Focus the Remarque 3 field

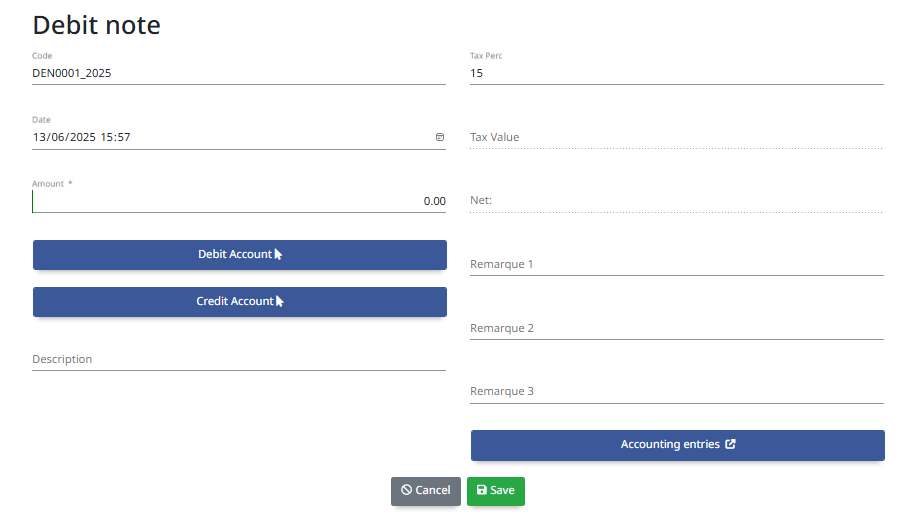pos(677,391)
